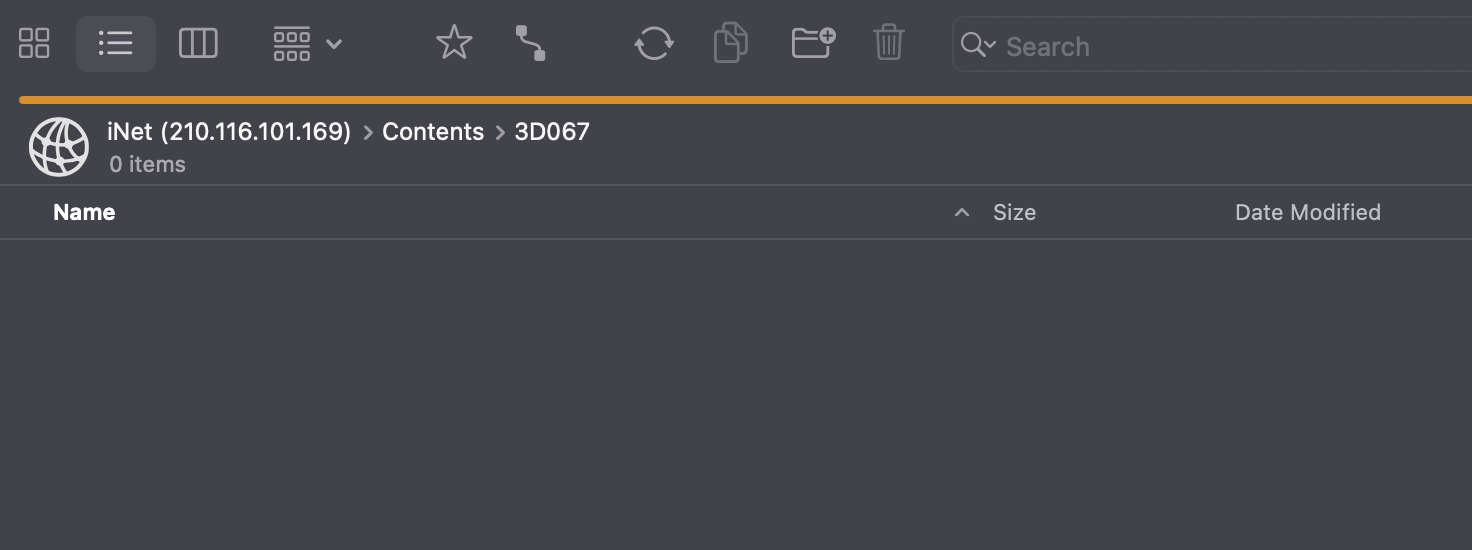This screenshot has height=550, width=1472.
Task: Click the copy documents icon
Action: pyautogui.click(x=731, y=43)
